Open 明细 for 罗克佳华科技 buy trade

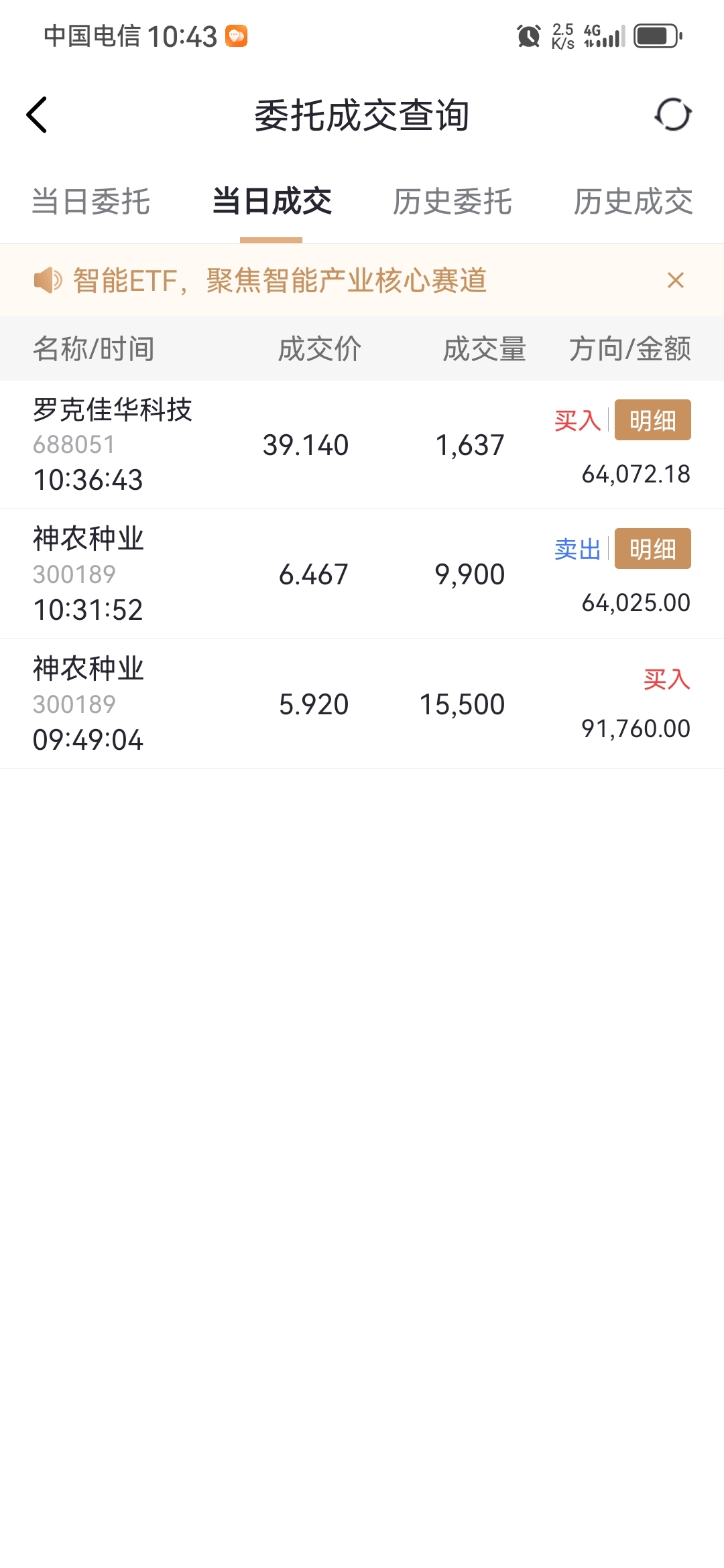click(653, 420)
